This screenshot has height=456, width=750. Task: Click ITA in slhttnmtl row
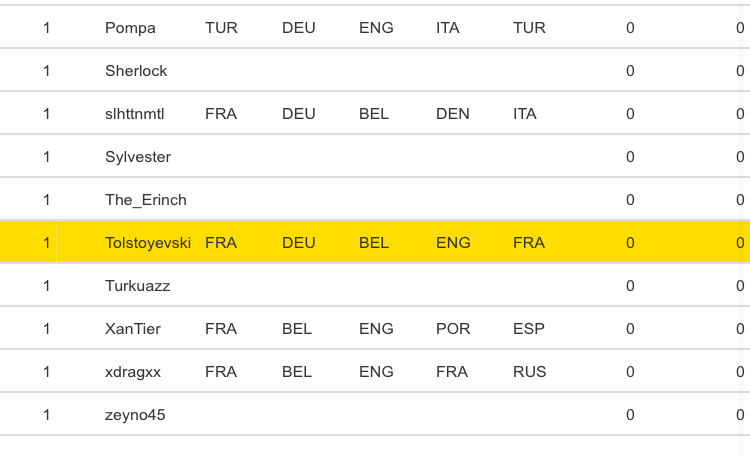click(x=525, y=114)
